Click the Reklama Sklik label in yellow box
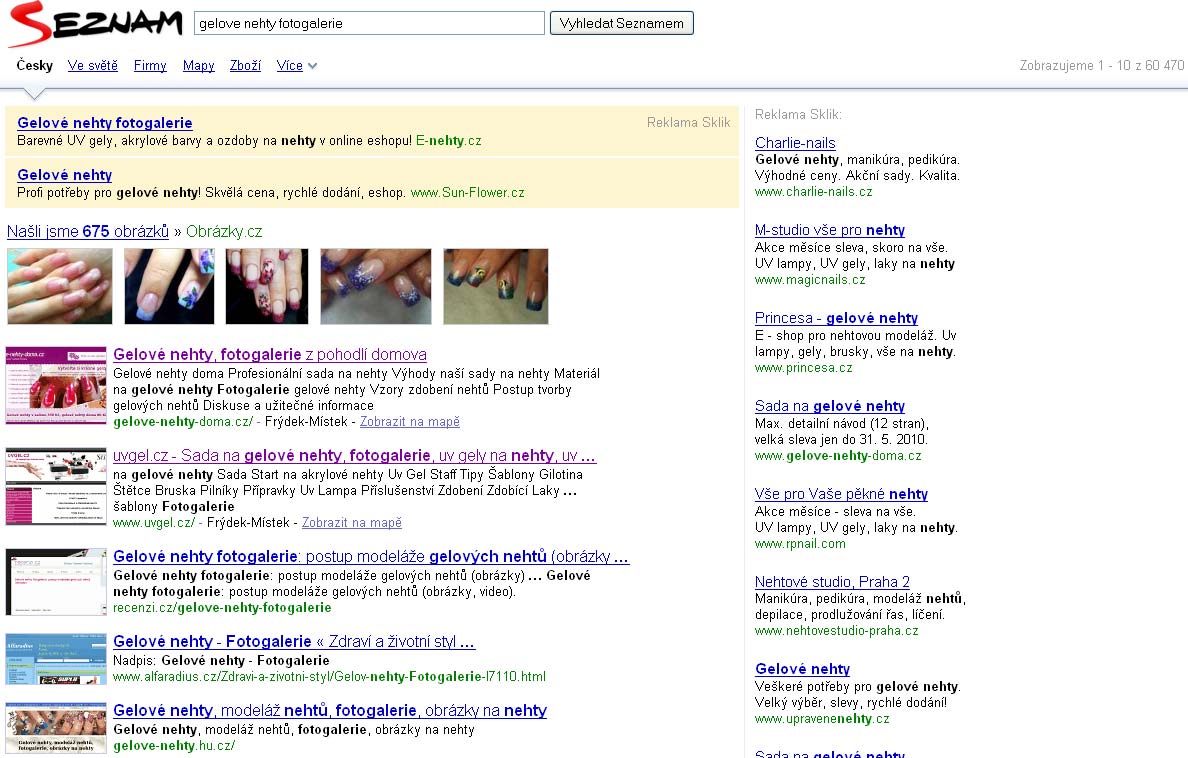The height and width of the screenshot is (758, 1188). coord(688,122)
